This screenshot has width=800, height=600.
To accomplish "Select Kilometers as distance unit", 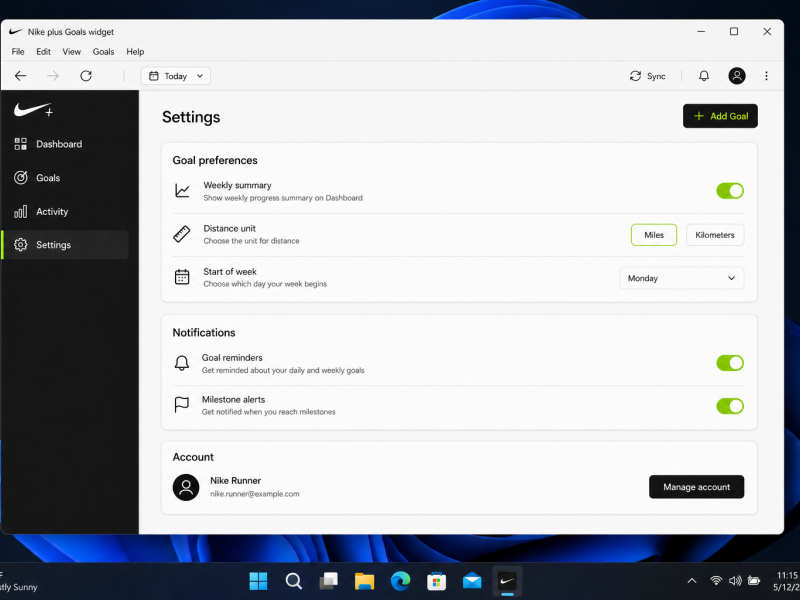I will (715, 235).
